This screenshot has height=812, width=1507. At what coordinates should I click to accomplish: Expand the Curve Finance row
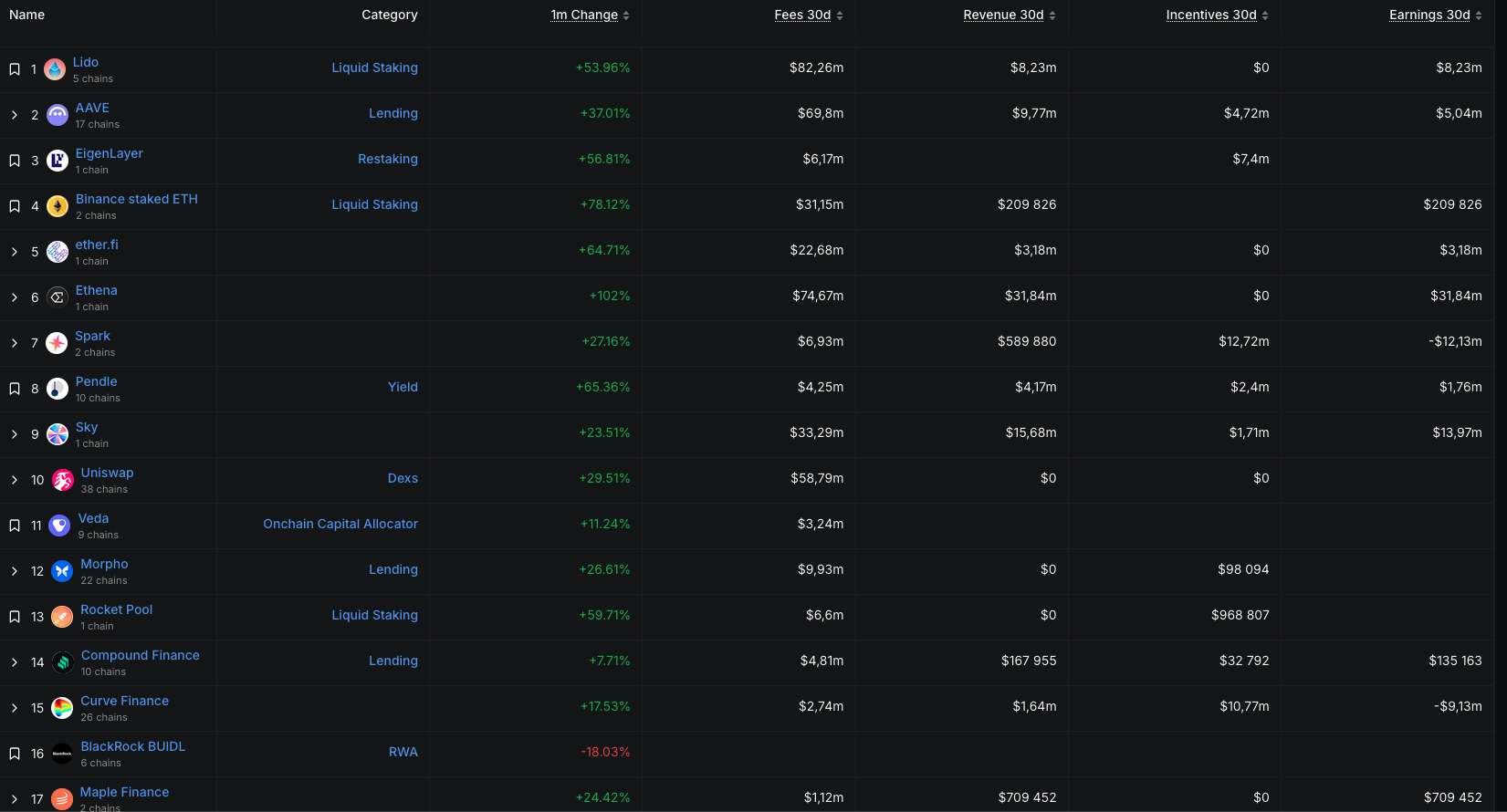15,708
